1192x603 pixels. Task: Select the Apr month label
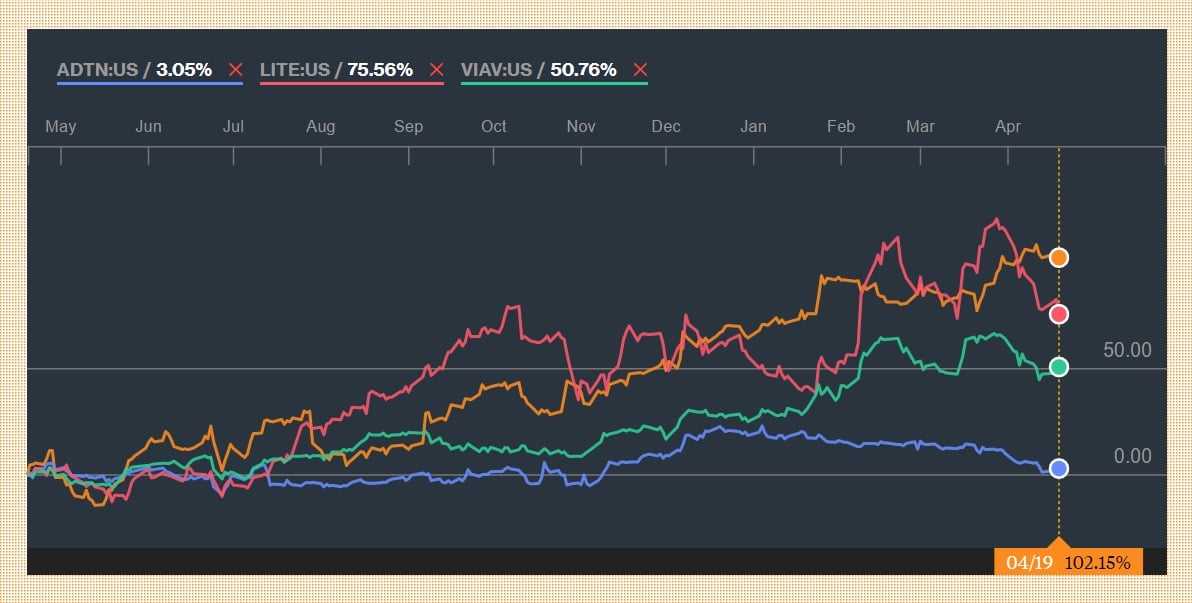point(1007,127)
